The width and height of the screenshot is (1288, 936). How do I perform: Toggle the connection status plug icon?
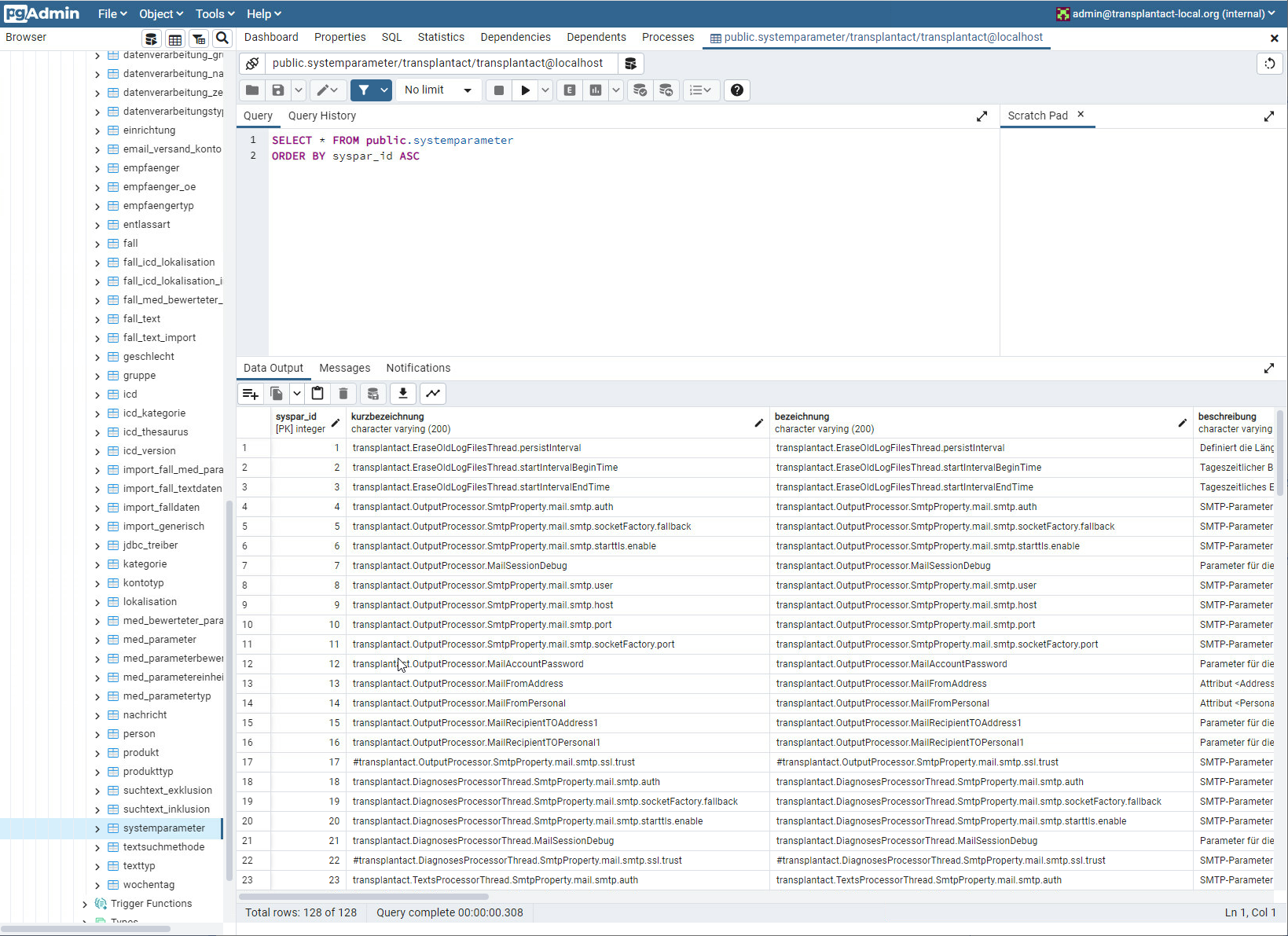(251, 64)
